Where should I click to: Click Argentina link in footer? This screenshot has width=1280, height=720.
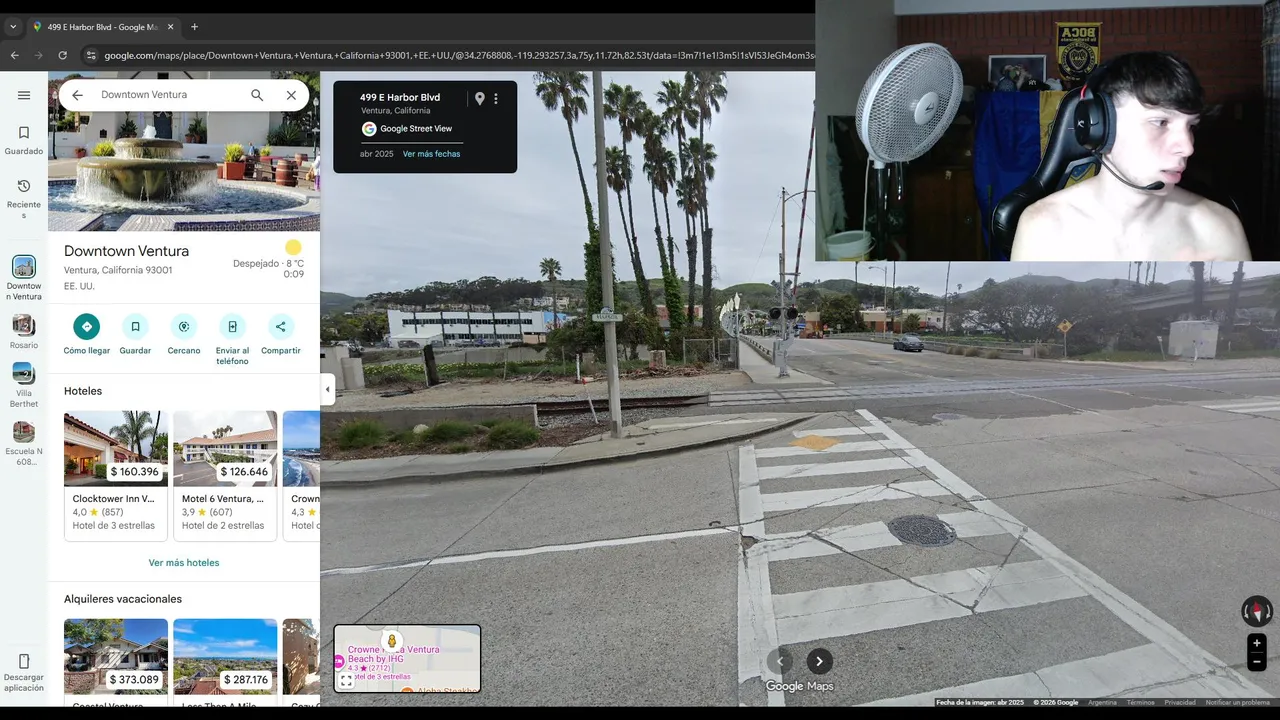[x=1102, y=702]
